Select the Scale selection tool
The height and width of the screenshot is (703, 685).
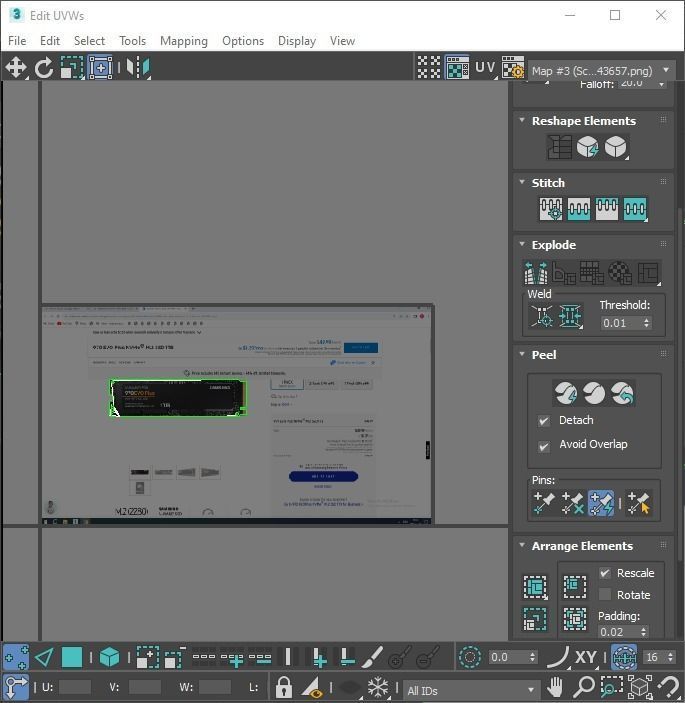click(x=72, y=68)
